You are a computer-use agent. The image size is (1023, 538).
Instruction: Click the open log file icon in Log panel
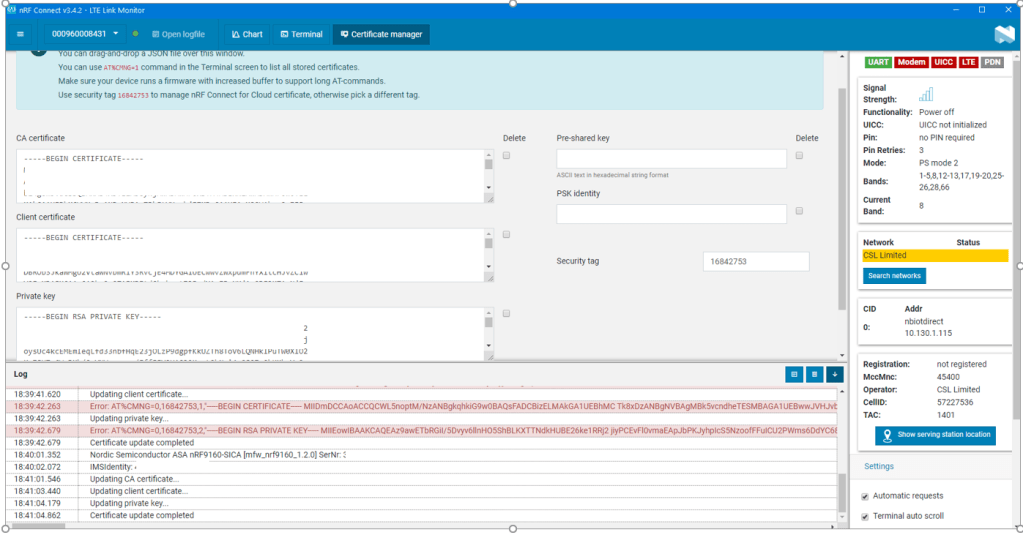click(793, 374)
